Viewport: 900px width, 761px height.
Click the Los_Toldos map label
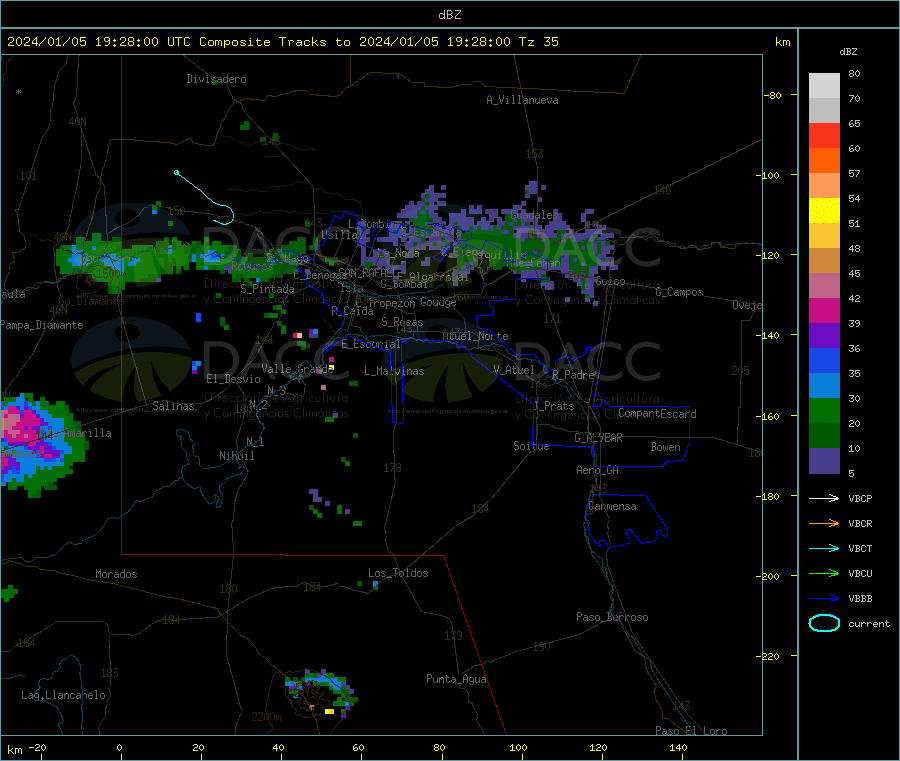398,573
